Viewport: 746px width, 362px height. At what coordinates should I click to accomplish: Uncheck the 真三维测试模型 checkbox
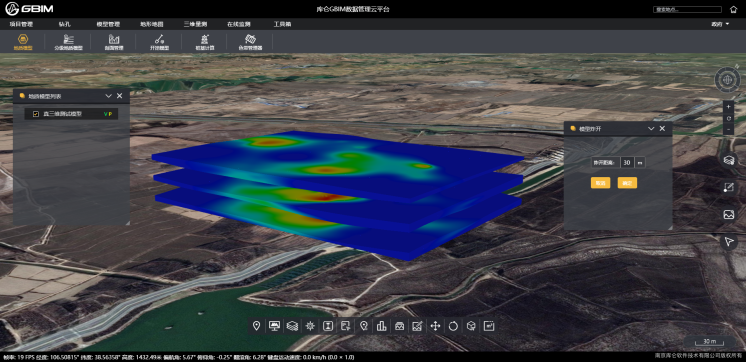pyautogui.click(x=36, y=114)
